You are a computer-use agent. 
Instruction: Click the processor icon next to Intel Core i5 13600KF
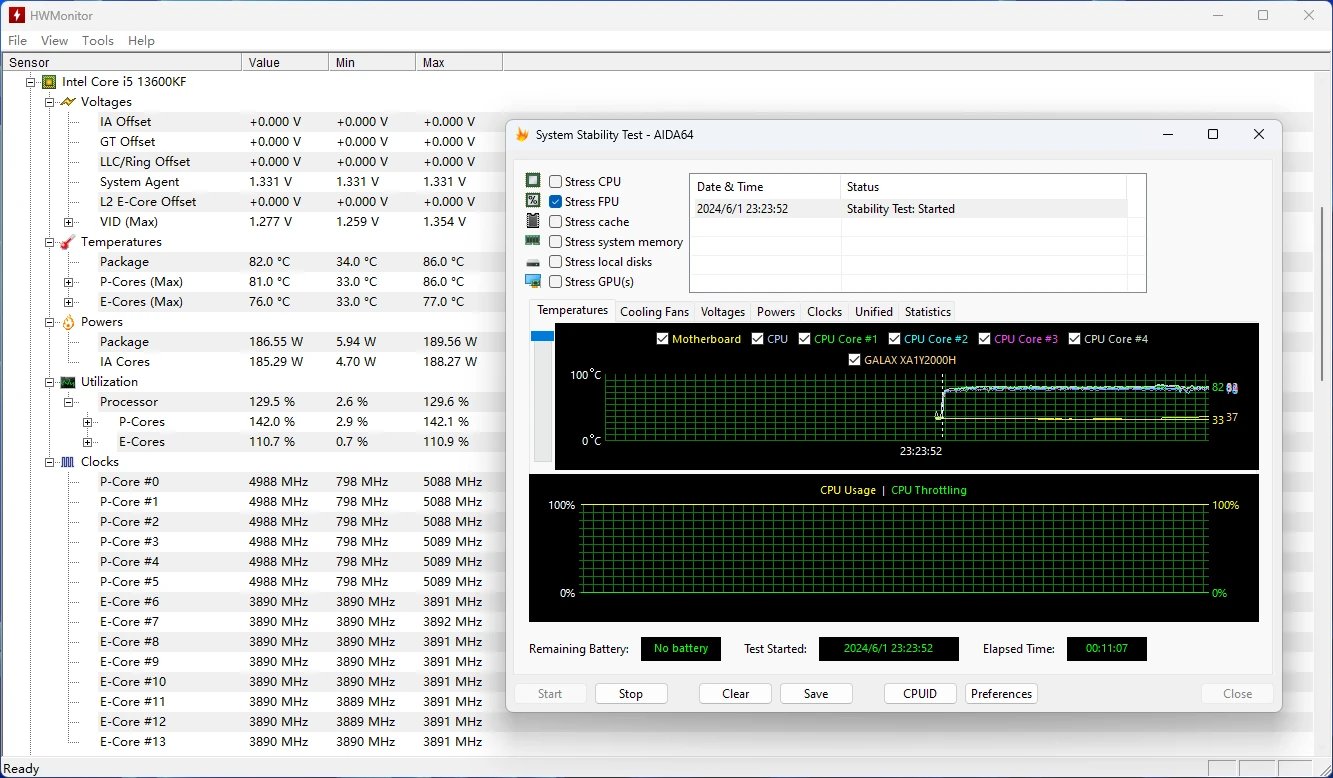click(x=49, y=82)
